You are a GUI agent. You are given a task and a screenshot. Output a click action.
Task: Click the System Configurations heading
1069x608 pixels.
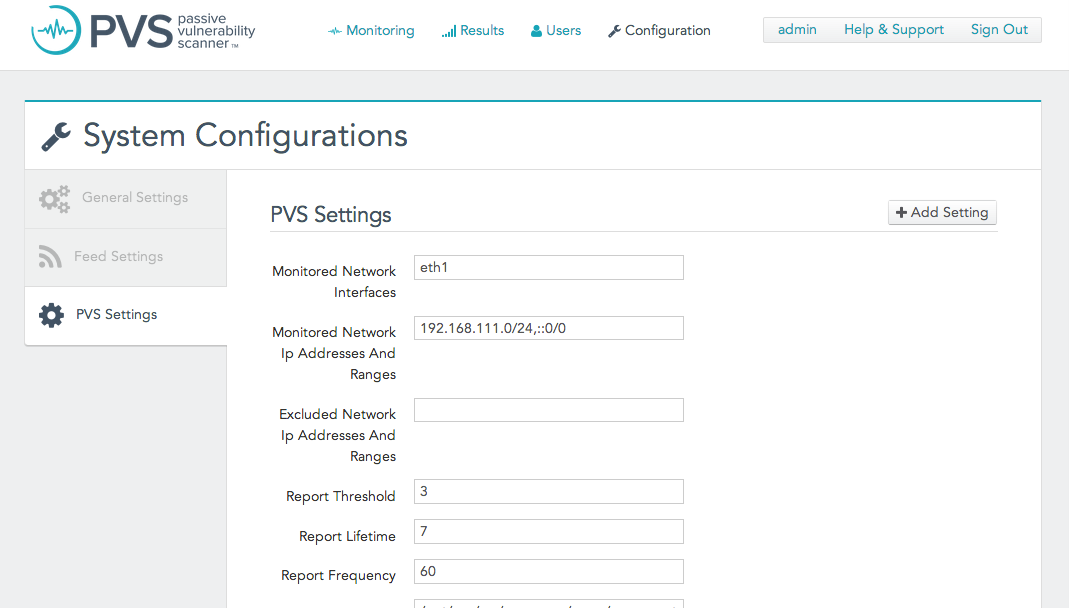245,136
